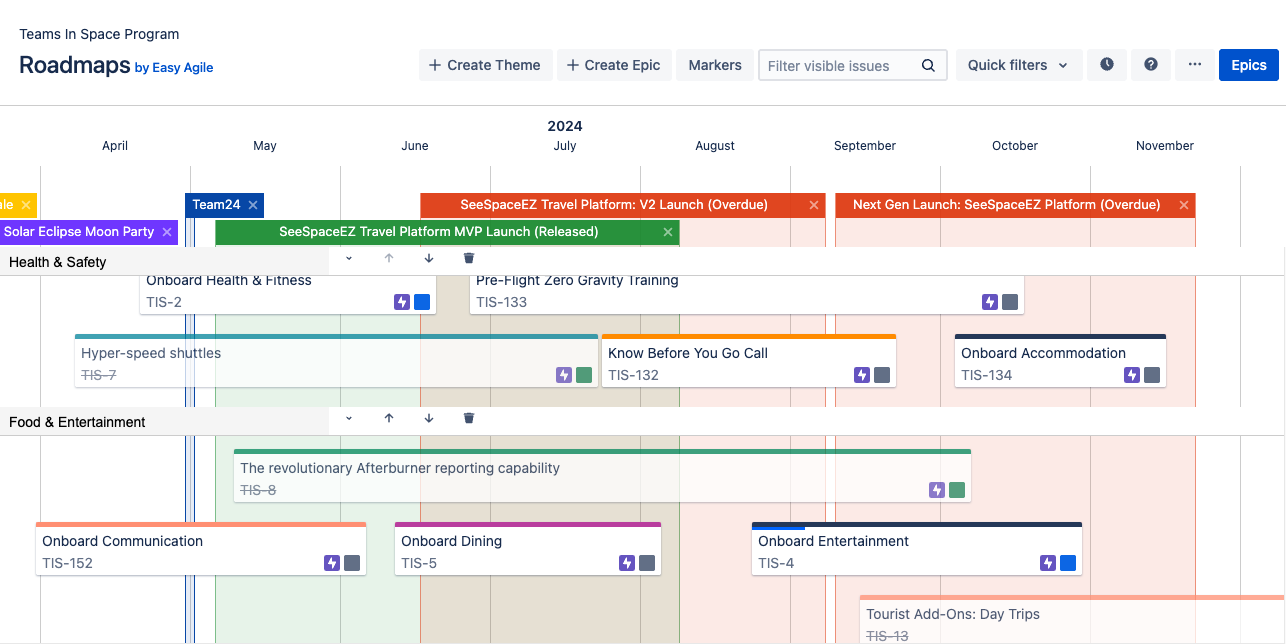This screenshot has width=1286, height=644.
Task: Move Health & Safety theme down
Action: (429, 258)
